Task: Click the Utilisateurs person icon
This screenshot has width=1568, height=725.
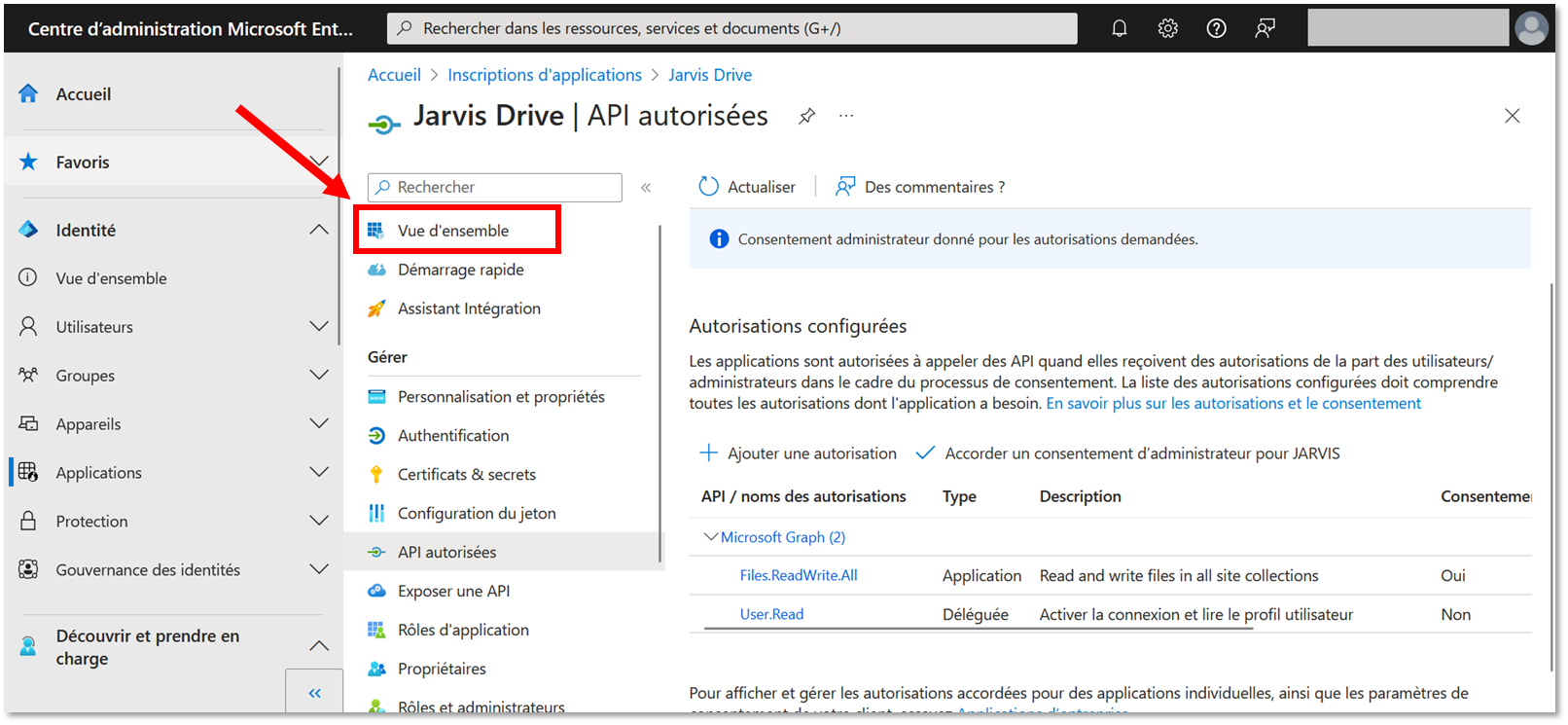Action: [x=28, y=326]
